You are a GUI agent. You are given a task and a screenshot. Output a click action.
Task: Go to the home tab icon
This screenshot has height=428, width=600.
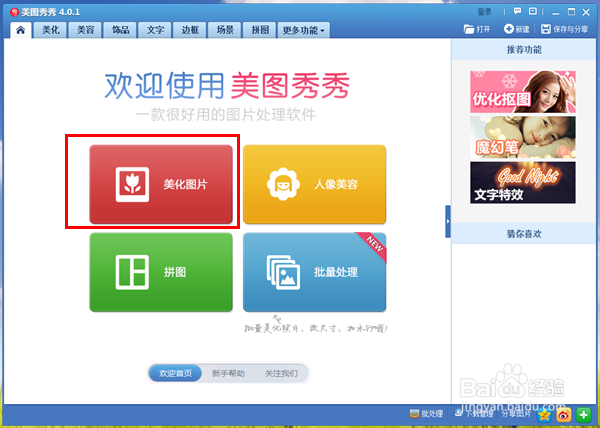(x=21, y=30)
